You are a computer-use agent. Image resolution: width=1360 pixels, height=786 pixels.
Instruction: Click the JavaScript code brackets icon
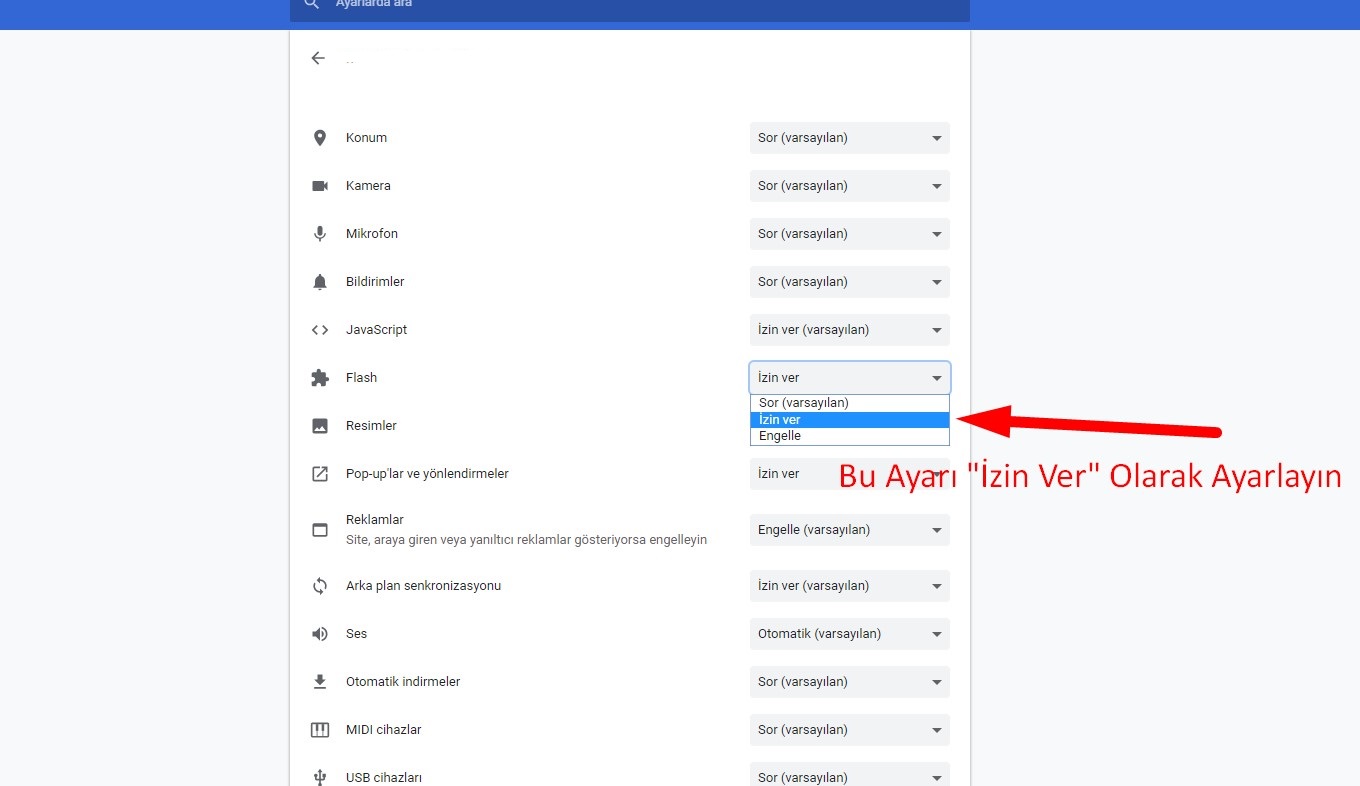[x=320, y=330]
